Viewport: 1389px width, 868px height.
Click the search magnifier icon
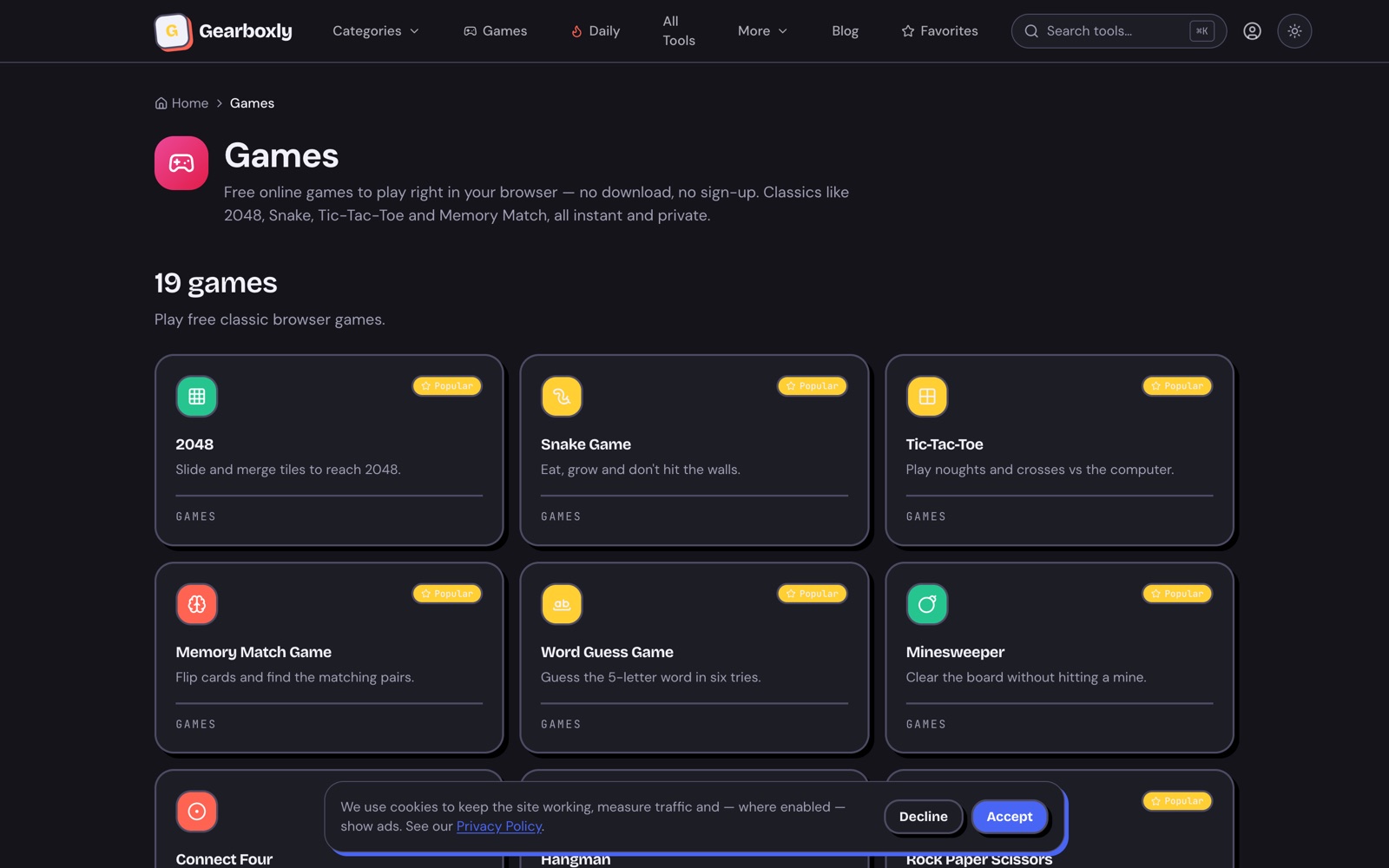[1031, 31]
